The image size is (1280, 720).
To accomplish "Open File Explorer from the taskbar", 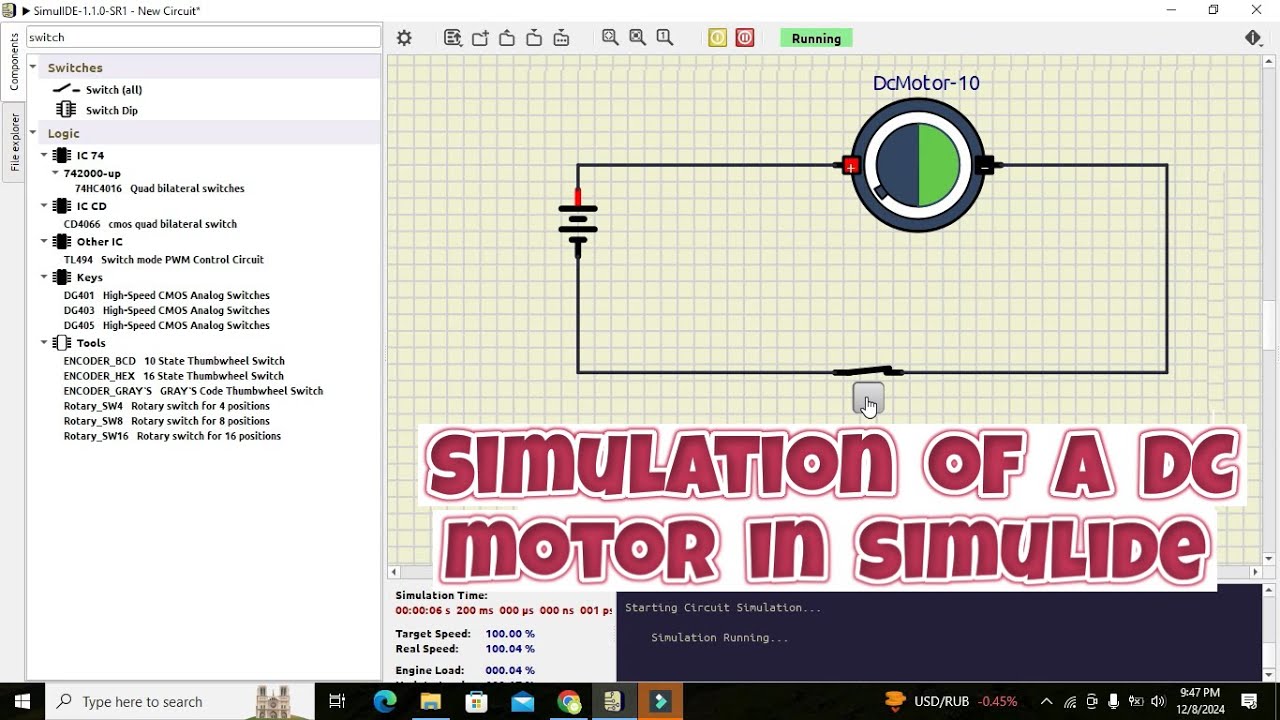I will pos(431,701).
